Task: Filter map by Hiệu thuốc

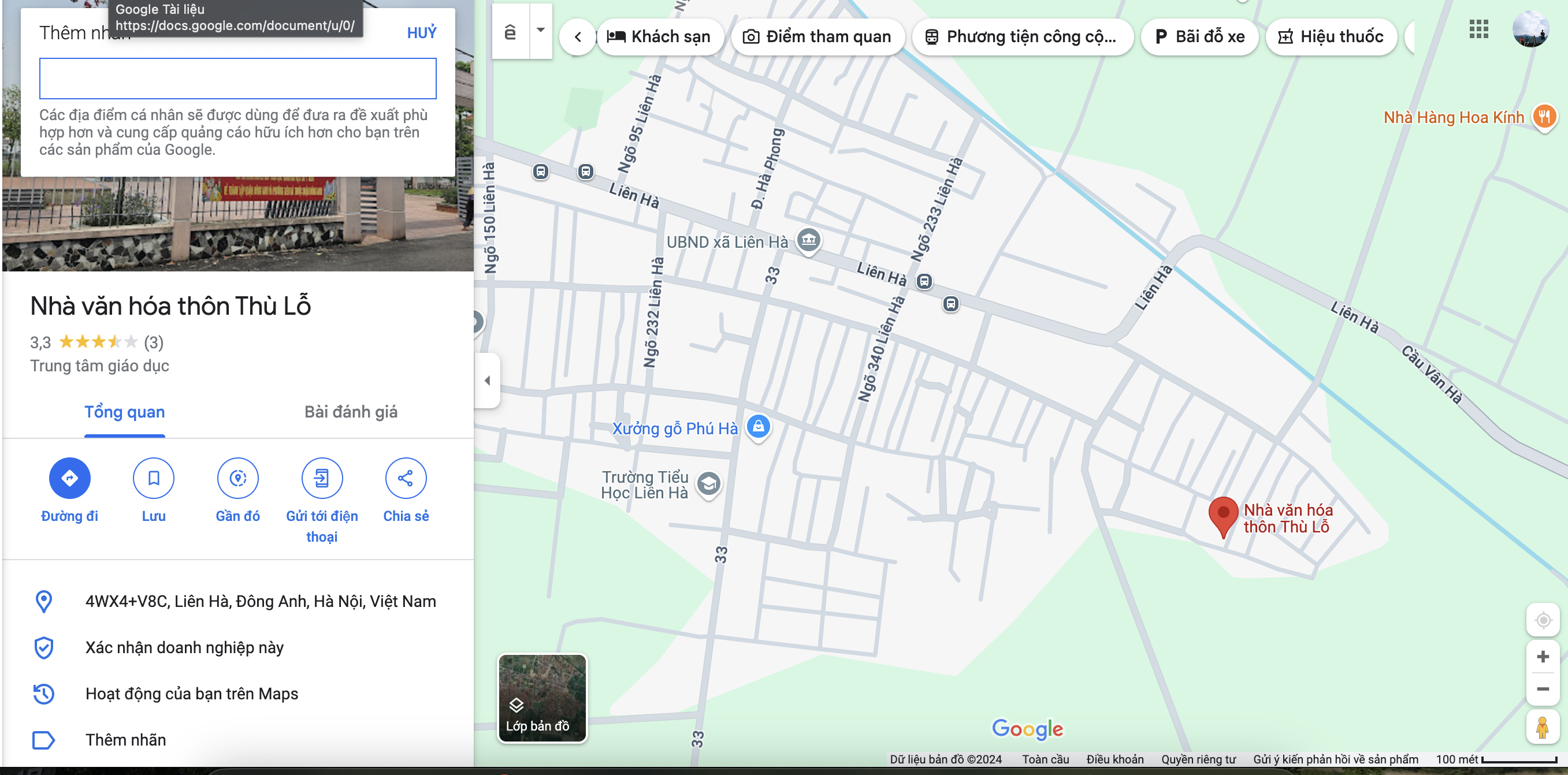Action: 1331,36
